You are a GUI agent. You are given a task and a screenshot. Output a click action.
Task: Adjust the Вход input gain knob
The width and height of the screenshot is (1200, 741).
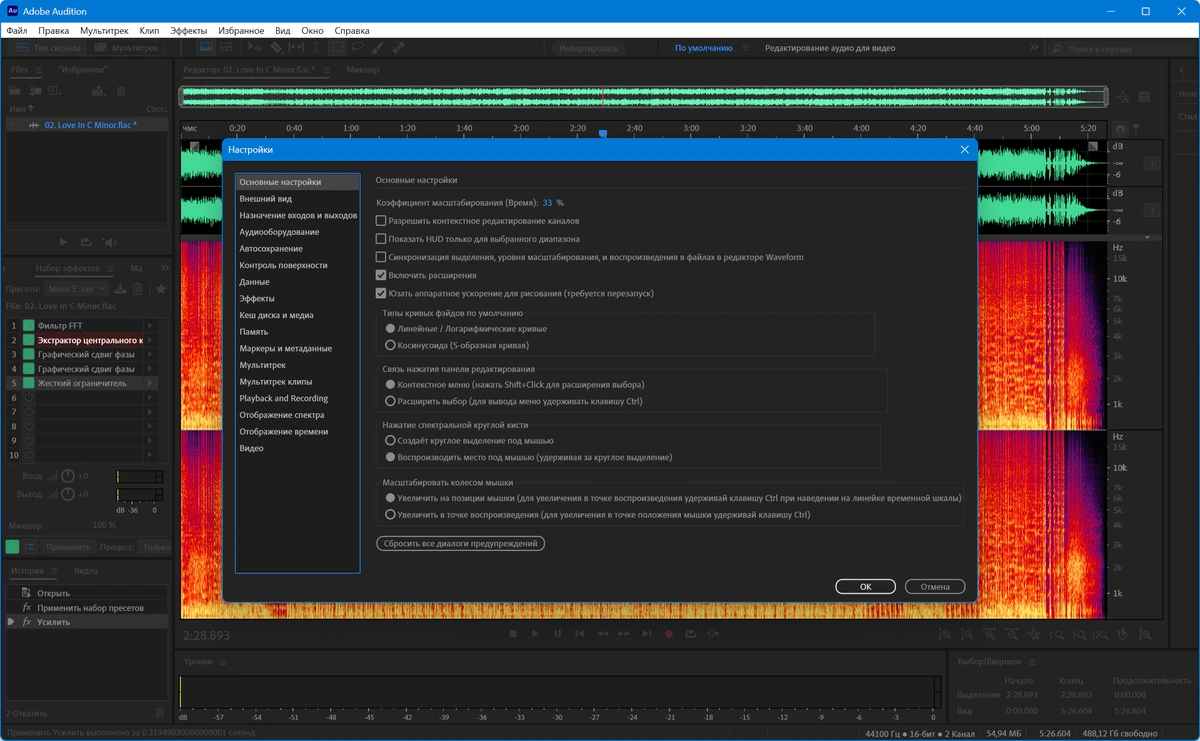[68, 476]
